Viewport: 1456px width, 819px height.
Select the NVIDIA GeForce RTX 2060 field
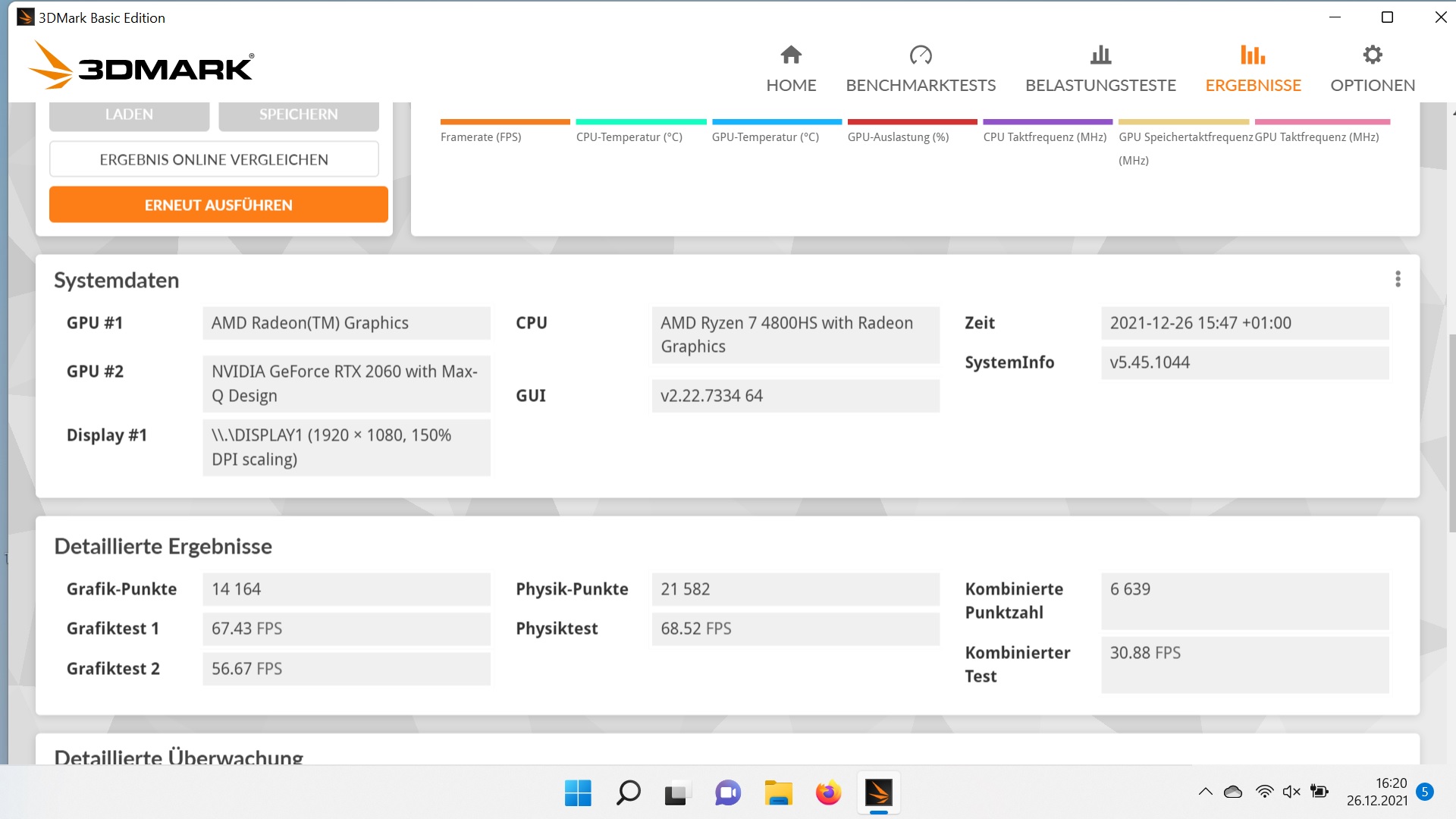click(x=347, y=384)
